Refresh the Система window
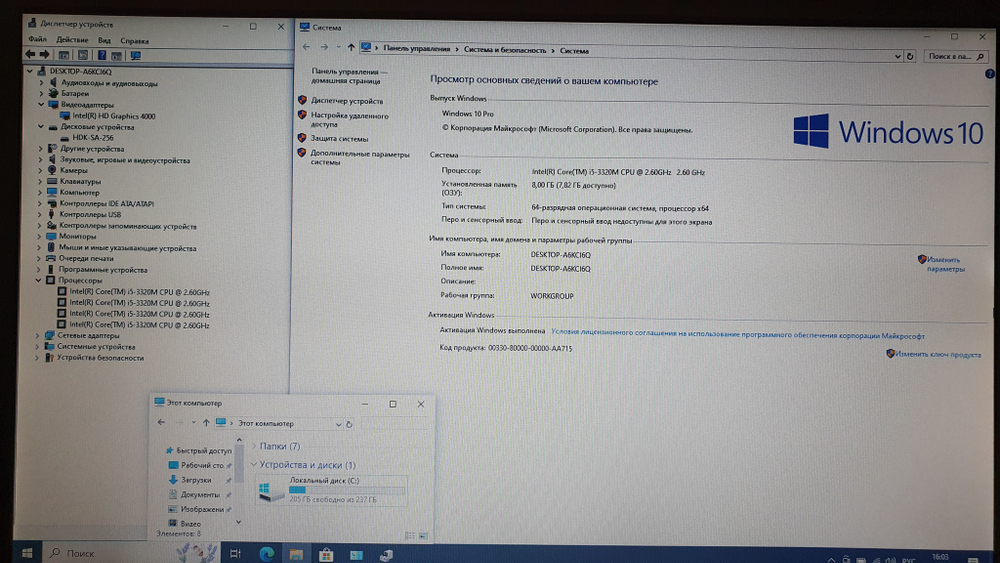Screen dimensions: 1000x563 tap(911, 57)
